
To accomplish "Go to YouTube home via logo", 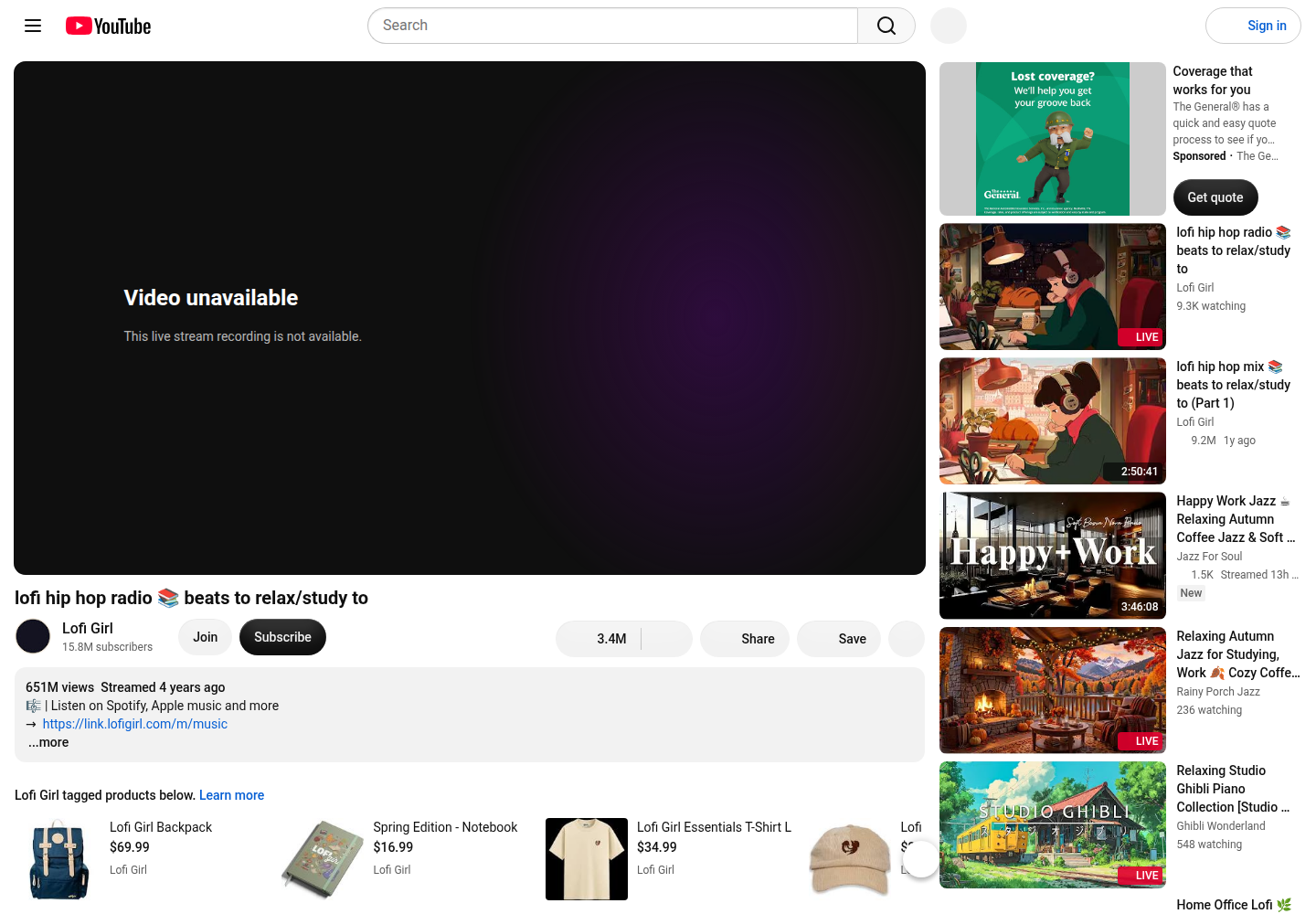I will point(108,26).
